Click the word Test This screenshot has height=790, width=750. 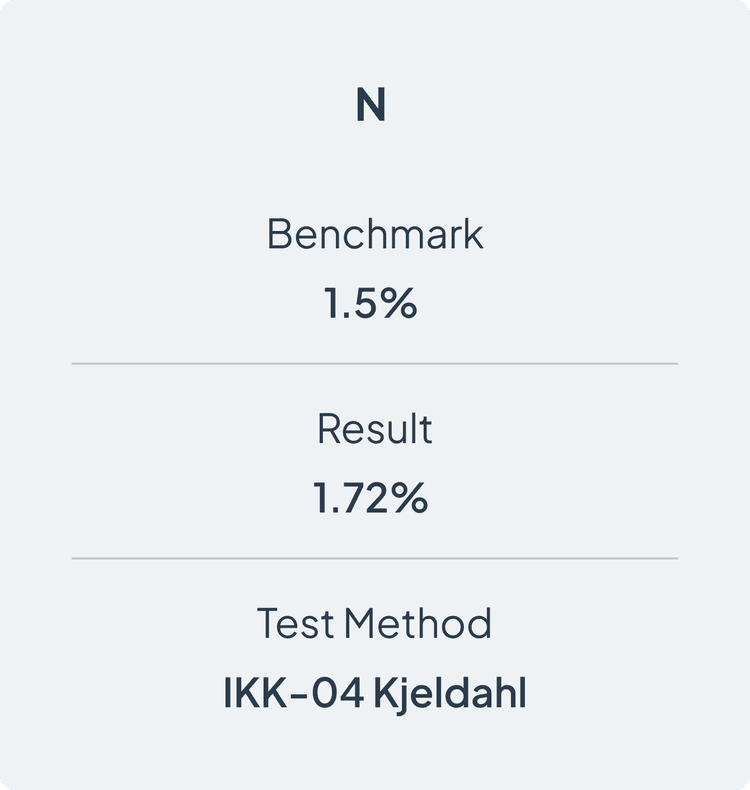(296, 624)
